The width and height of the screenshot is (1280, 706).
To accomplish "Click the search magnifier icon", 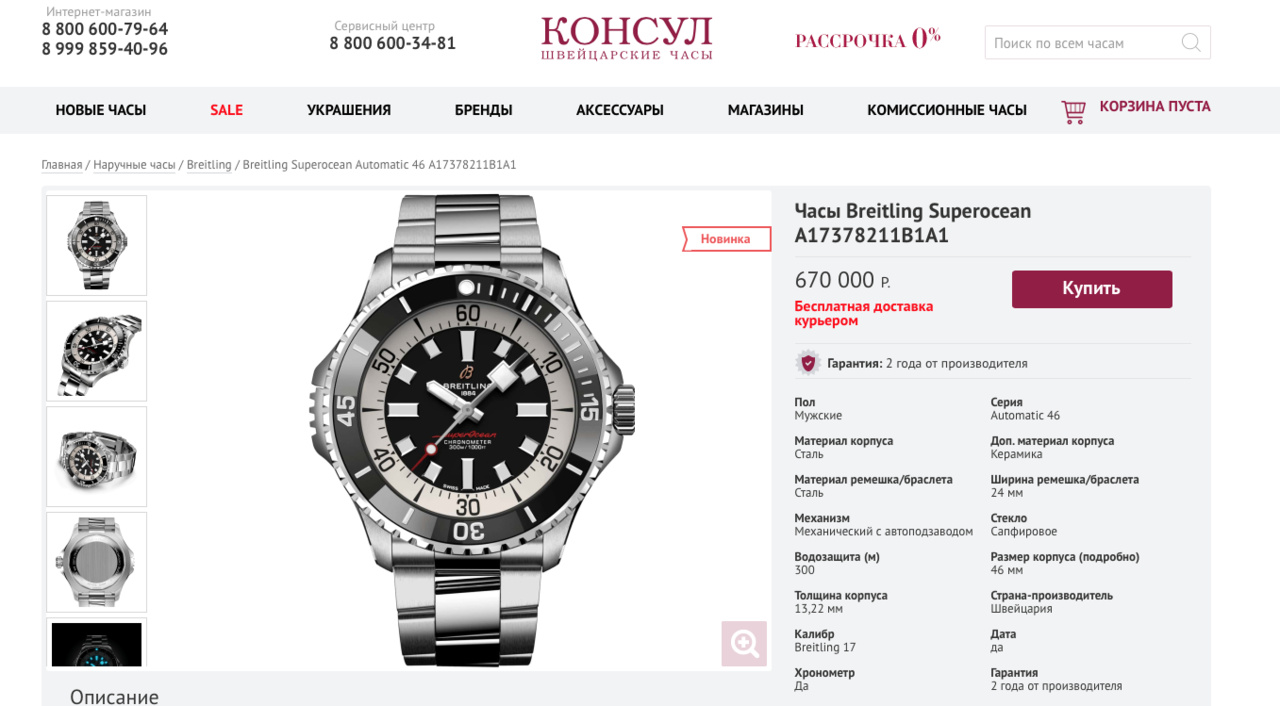I will pos(1190,43).
